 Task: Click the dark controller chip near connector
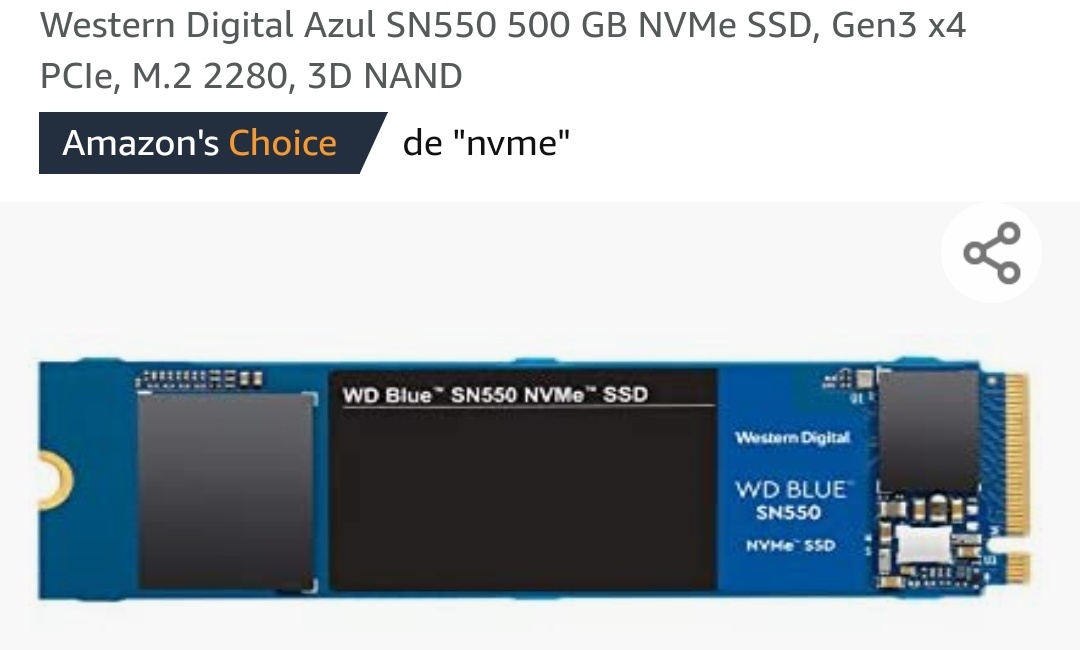coord(928,431)
